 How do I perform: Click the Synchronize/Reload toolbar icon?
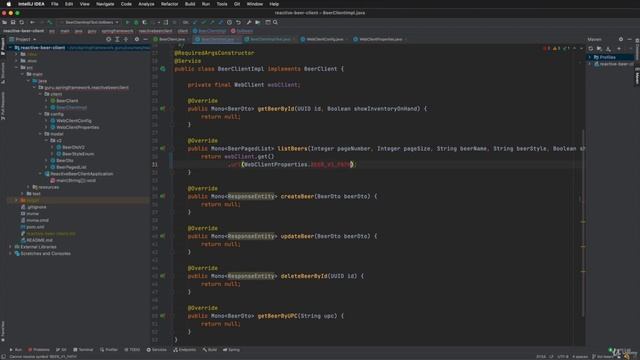(22, 22)
